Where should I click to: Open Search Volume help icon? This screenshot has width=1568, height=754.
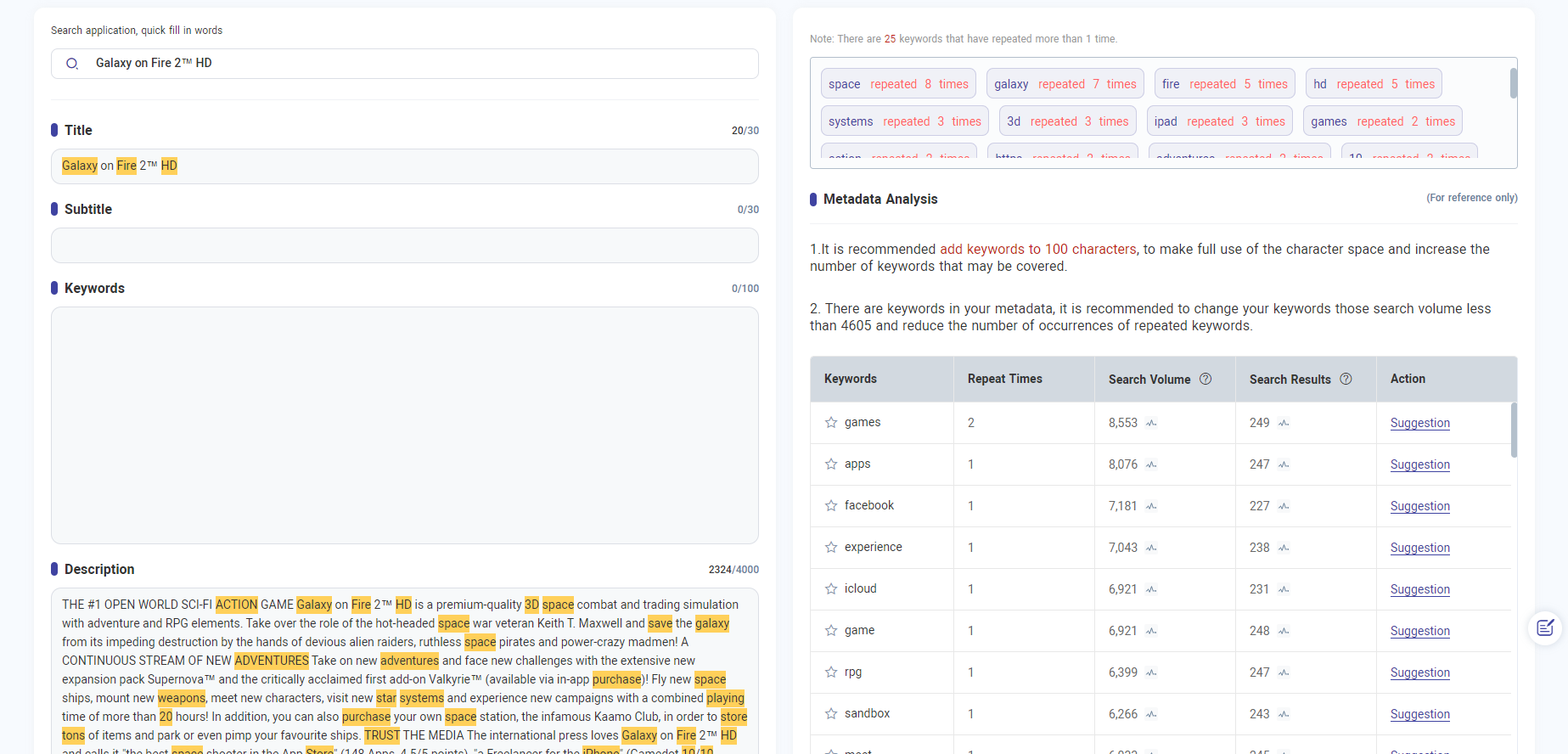(1206, 380)
